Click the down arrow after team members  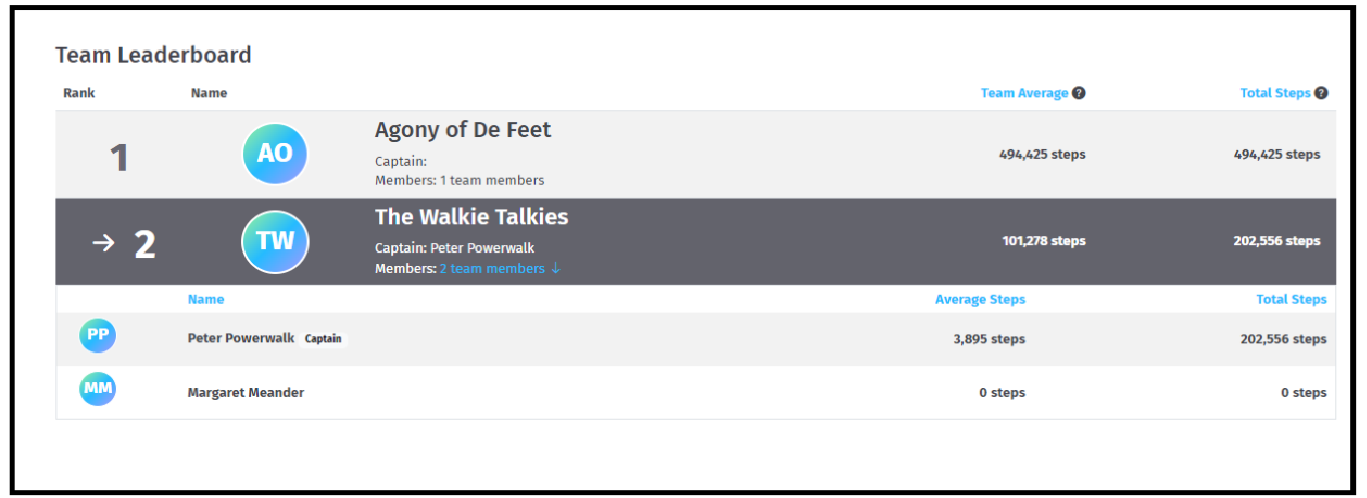click(556, 269)
